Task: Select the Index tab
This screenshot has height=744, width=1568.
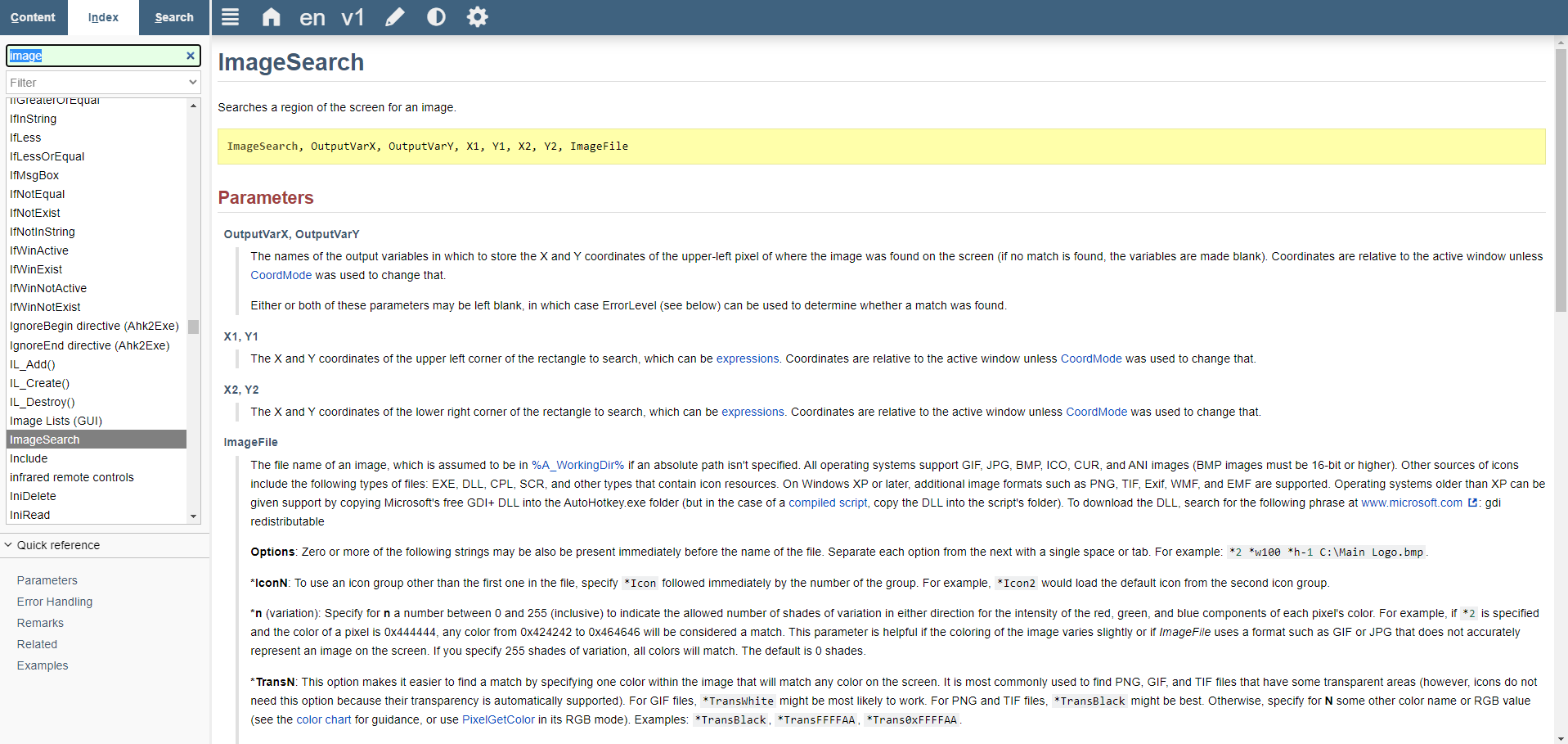Action: point(103,17)
